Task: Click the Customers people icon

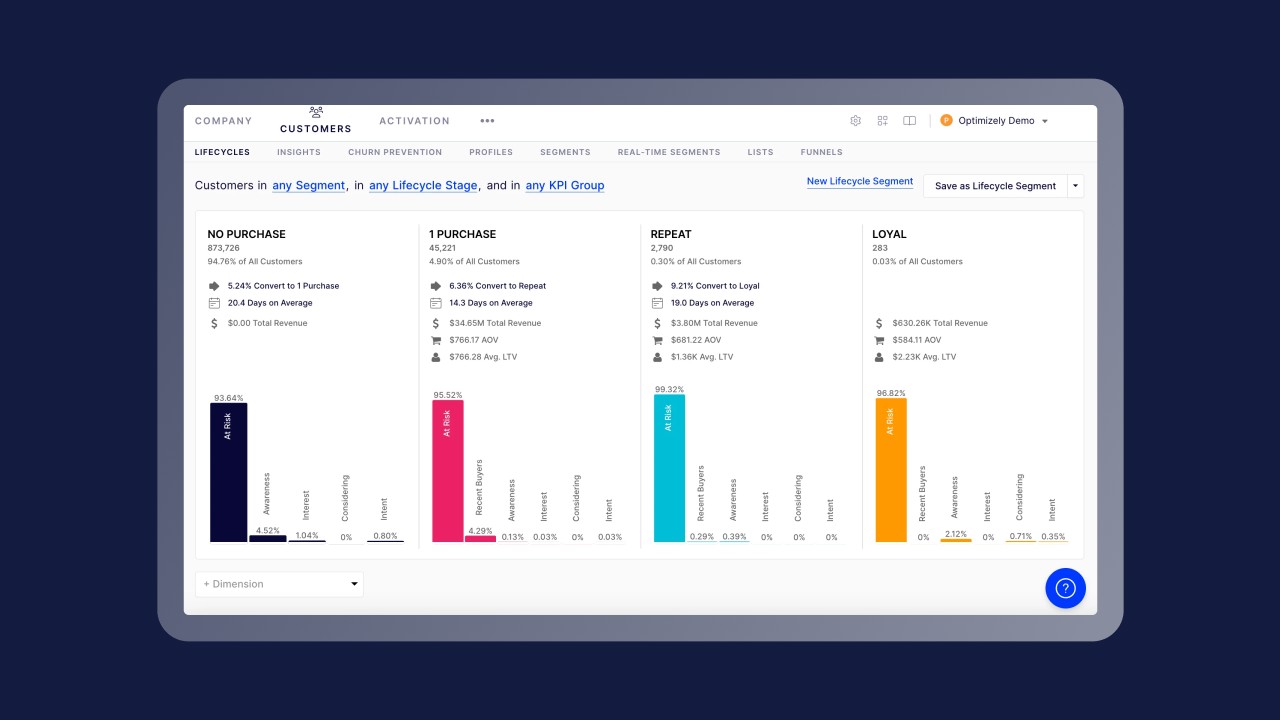Action: (316, 112)
